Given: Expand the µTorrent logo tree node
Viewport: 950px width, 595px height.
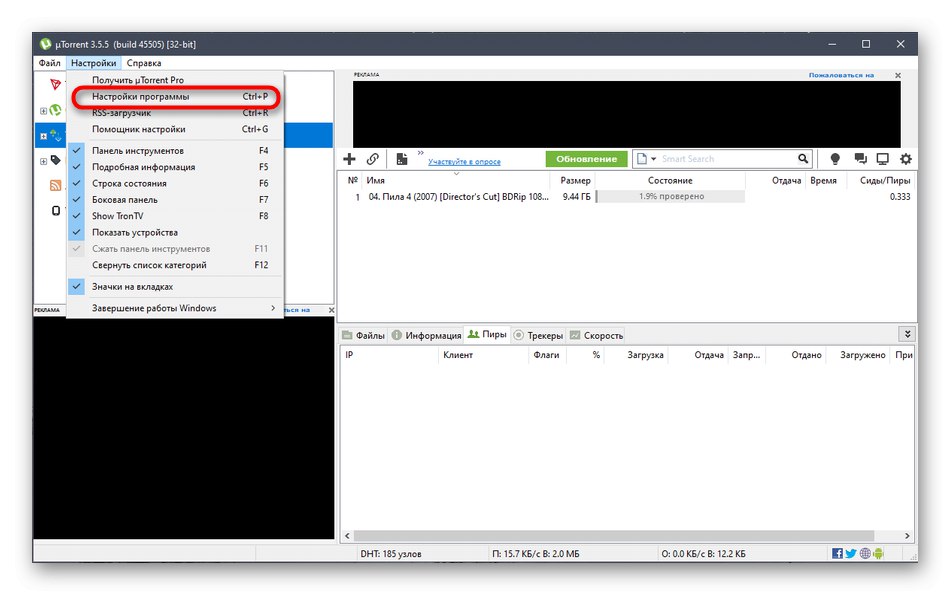Looking at the screenshot, I should coord(43,111).
